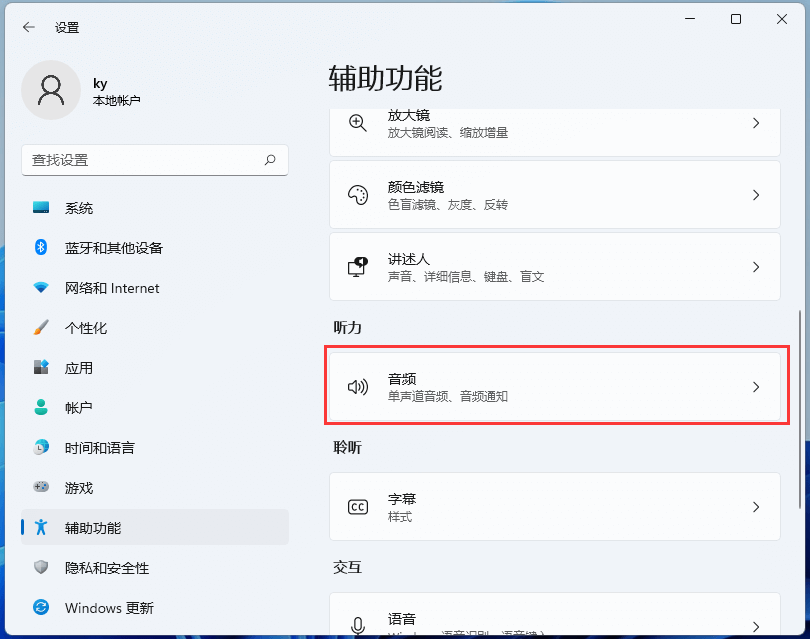Switch to 系统 in the sidebar
Image resolution: width=810 pixels, height=639 pixels.
[68, 208]
